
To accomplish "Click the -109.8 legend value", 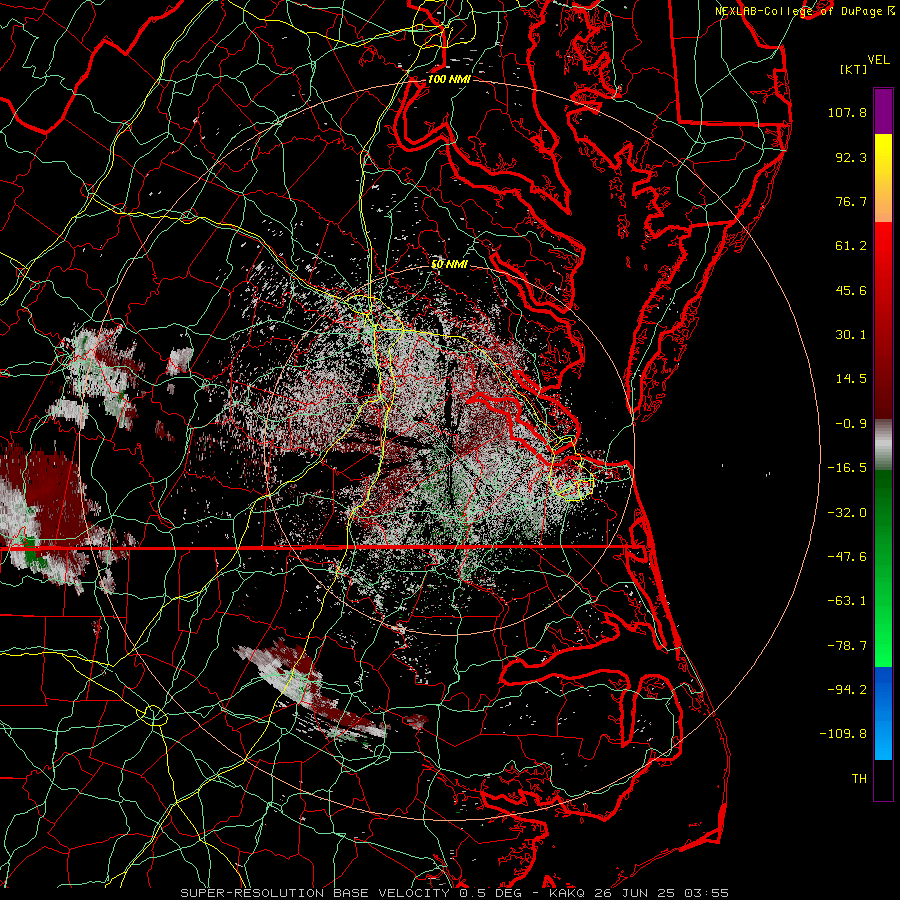I will coord(843,734).
